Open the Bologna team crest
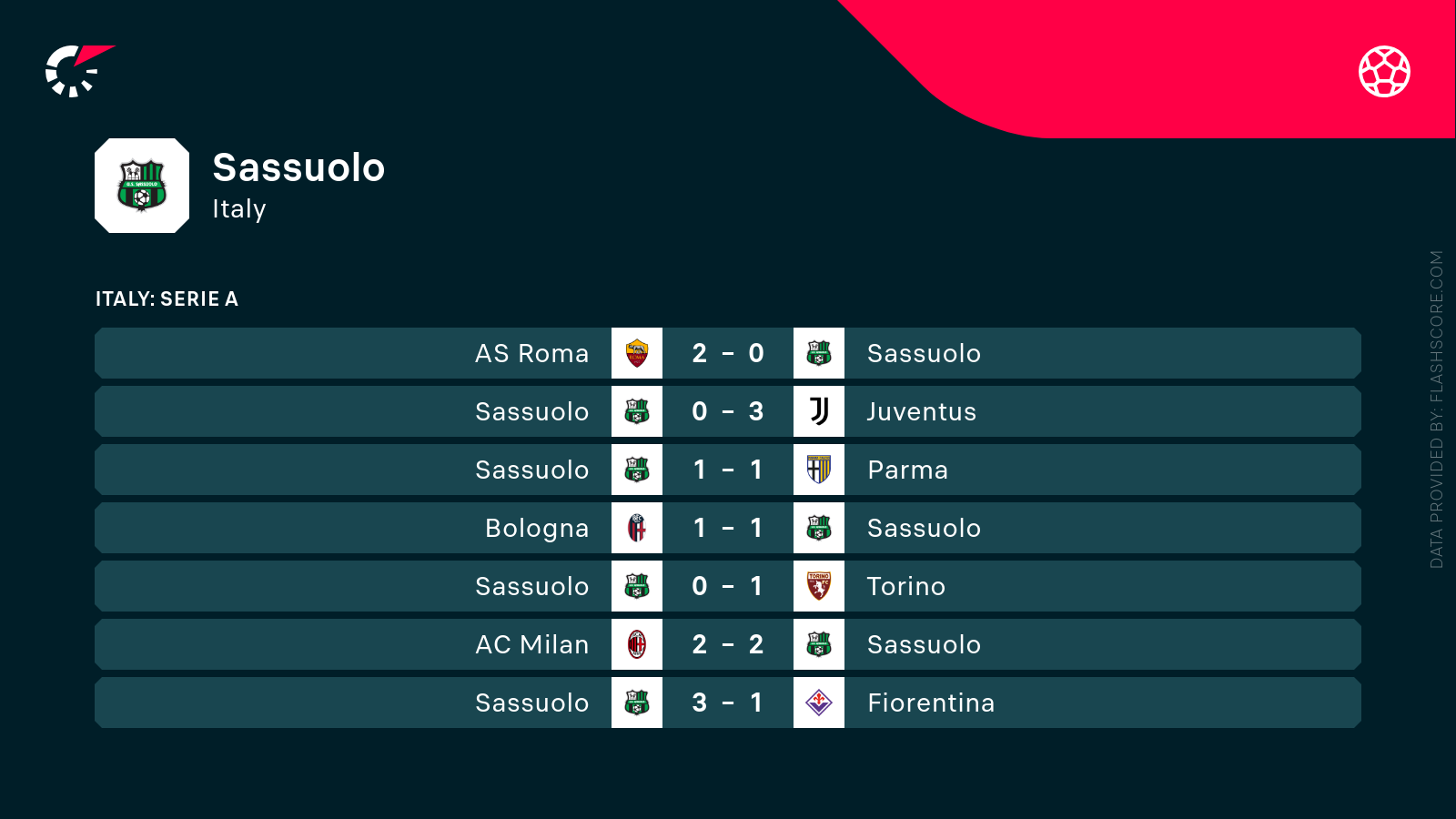 (x=637, y=528)
